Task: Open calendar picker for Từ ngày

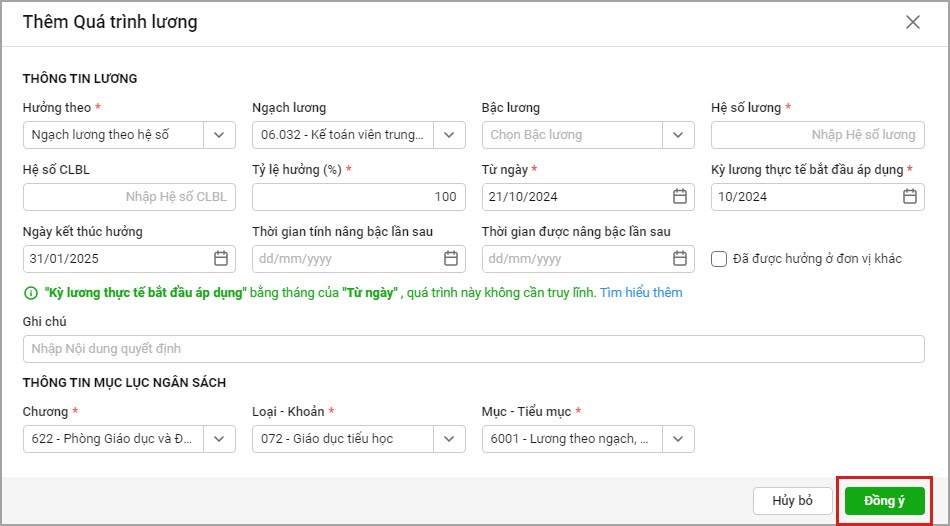Action: tap(680, 197)
